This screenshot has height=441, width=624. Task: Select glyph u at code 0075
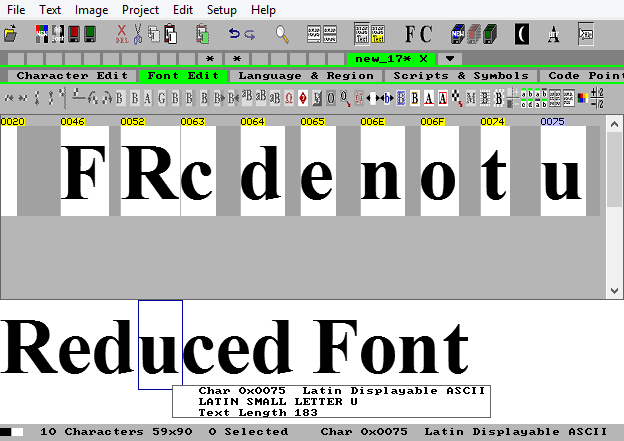tap(563, 171)
